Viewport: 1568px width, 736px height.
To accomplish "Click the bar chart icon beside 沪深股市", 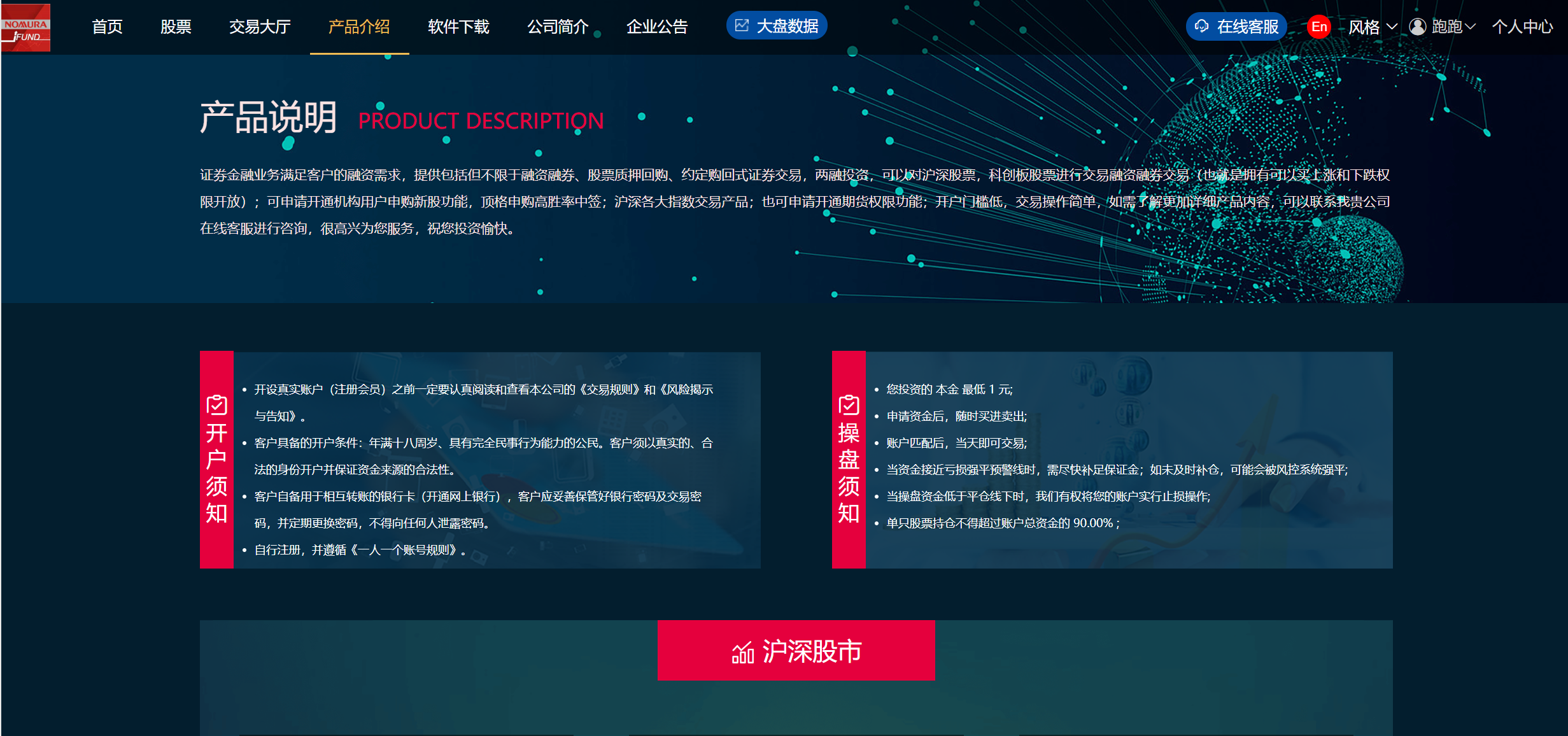I will tap(742, 653).
